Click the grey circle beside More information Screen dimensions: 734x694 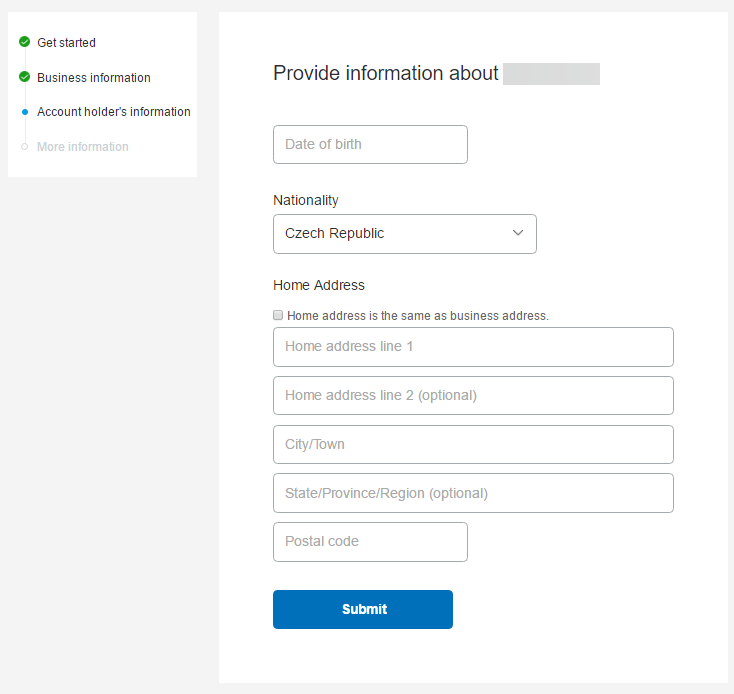click(x=24, y=147)
